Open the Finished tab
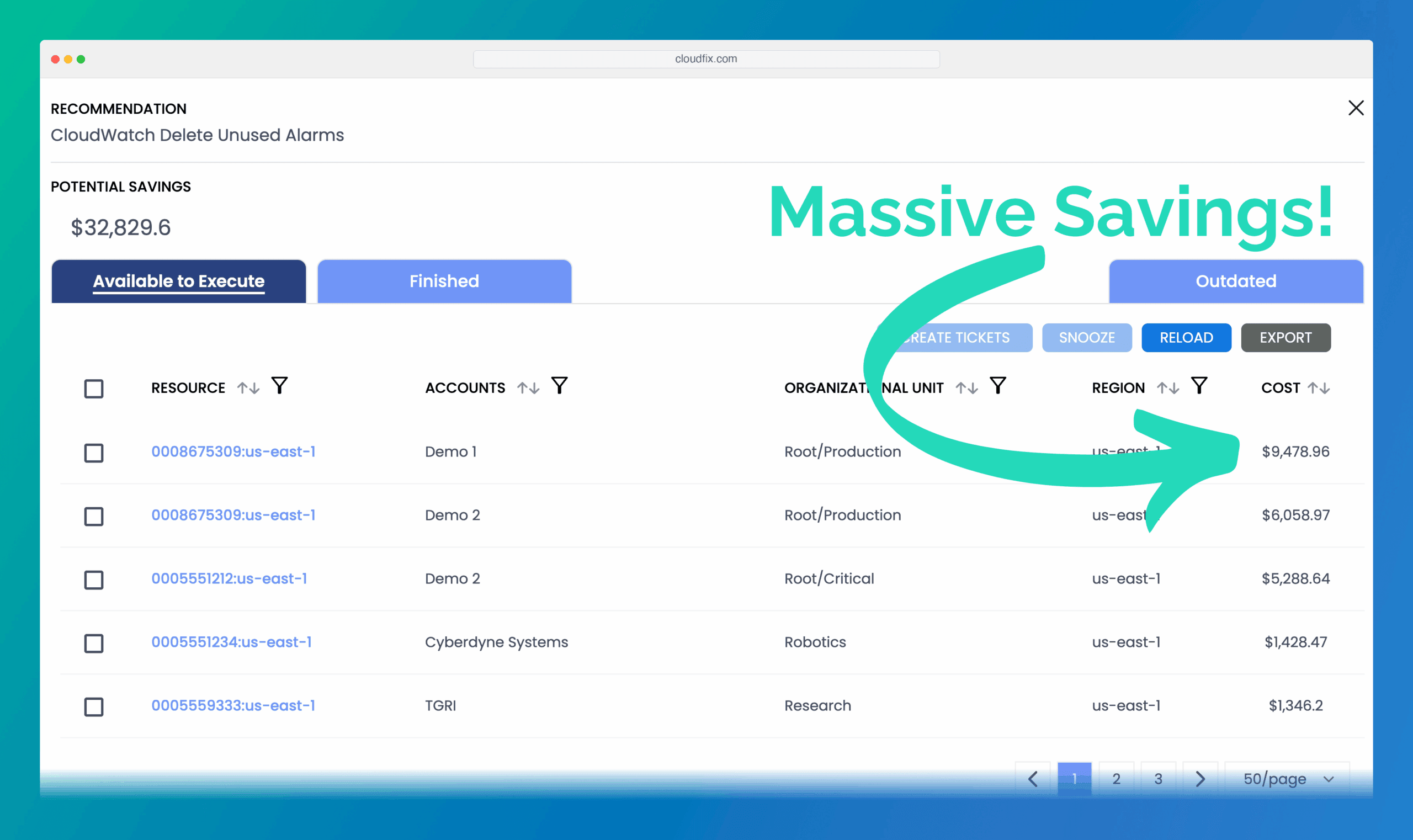Image resolution: width=1413 pixels, height=840 pixels. tap(444, 281)
